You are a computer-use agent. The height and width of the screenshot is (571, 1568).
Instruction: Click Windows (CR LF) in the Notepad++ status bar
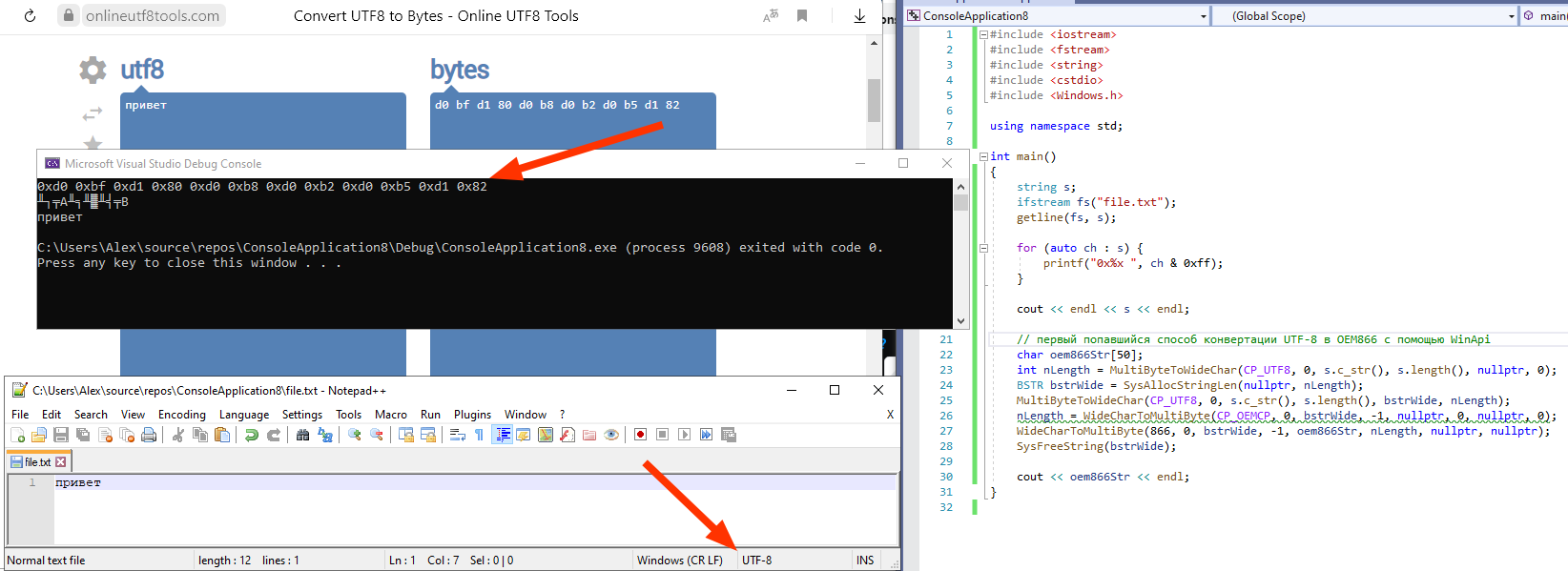tap(680, 561)
